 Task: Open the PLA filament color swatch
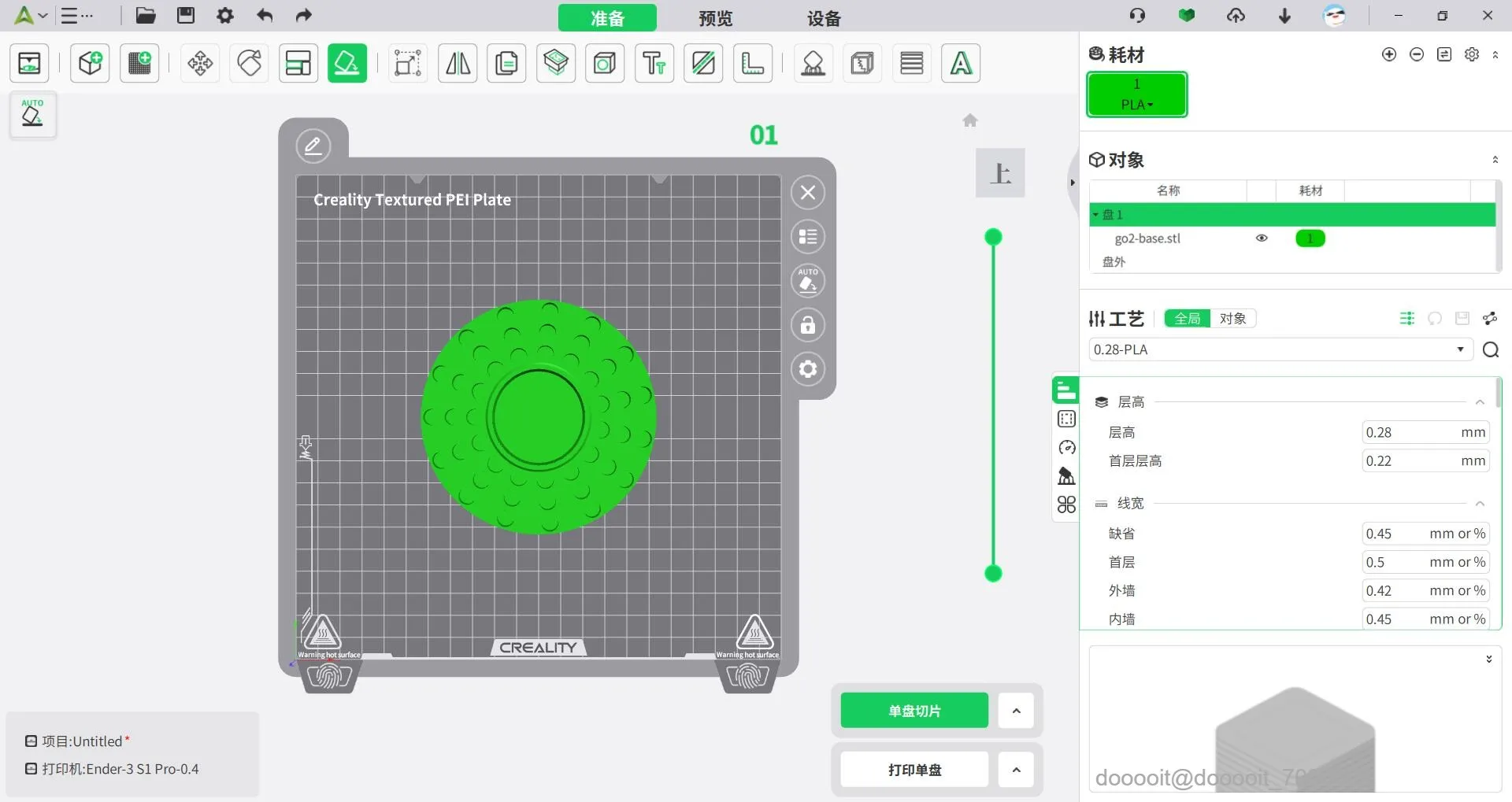point(1136,94)
